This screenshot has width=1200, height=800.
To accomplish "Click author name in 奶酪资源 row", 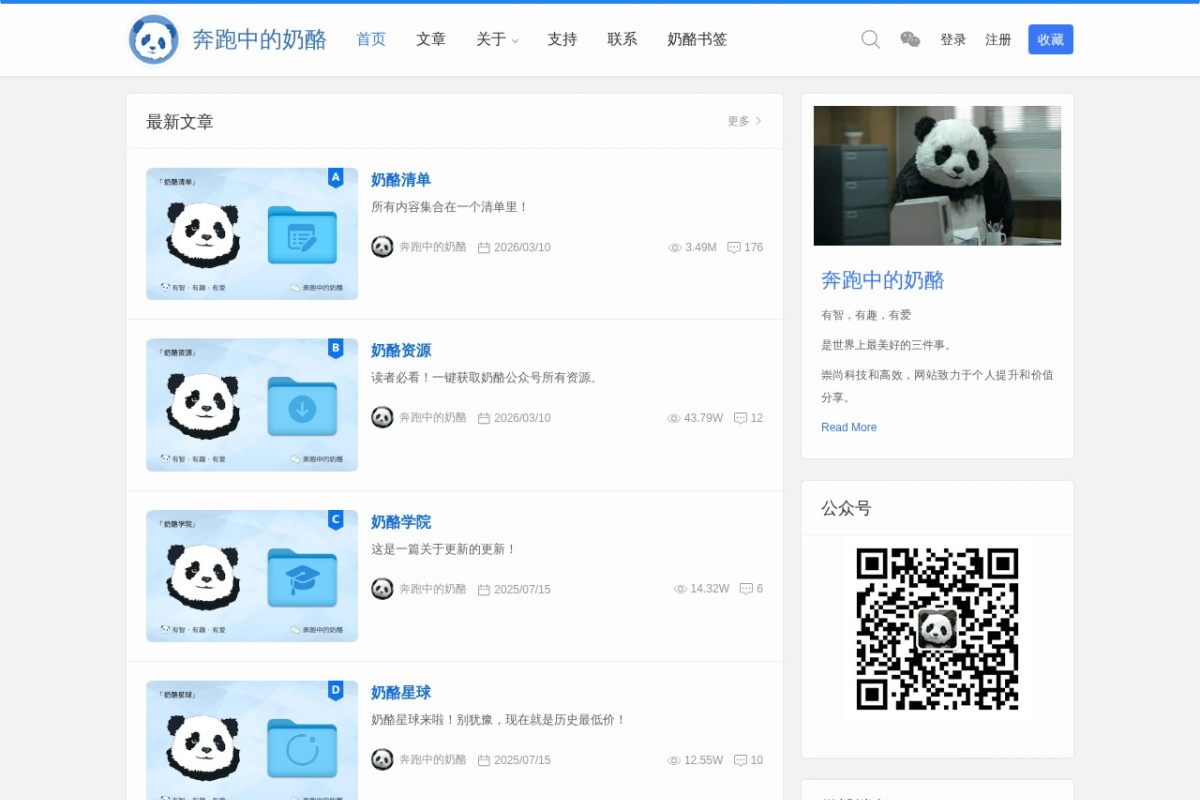I will point(433,418).
